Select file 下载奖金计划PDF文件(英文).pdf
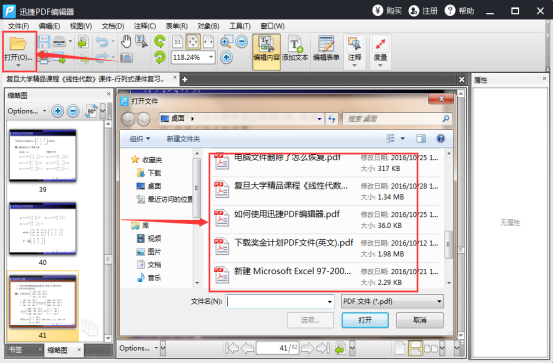Viewport: 554px width, 363px height. (x=325, y=248)
